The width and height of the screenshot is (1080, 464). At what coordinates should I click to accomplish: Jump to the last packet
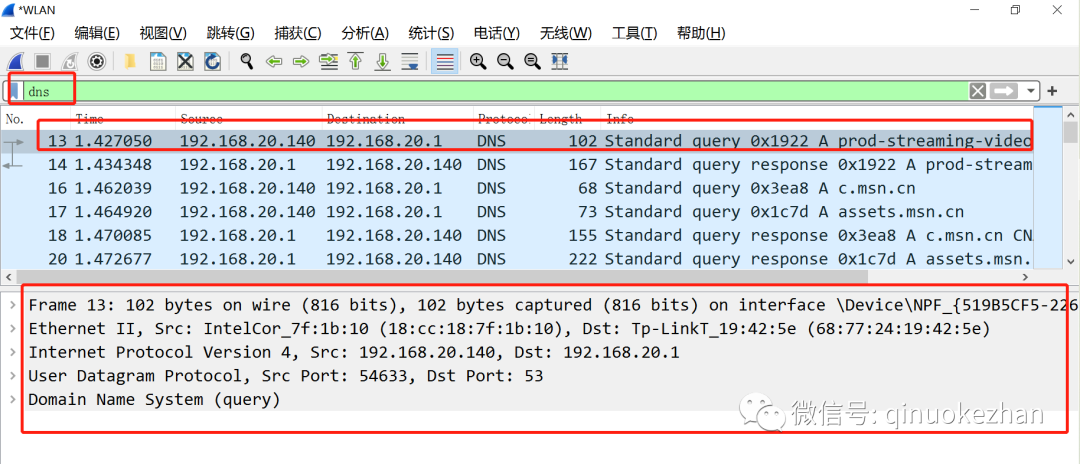[x=382, y=61]
